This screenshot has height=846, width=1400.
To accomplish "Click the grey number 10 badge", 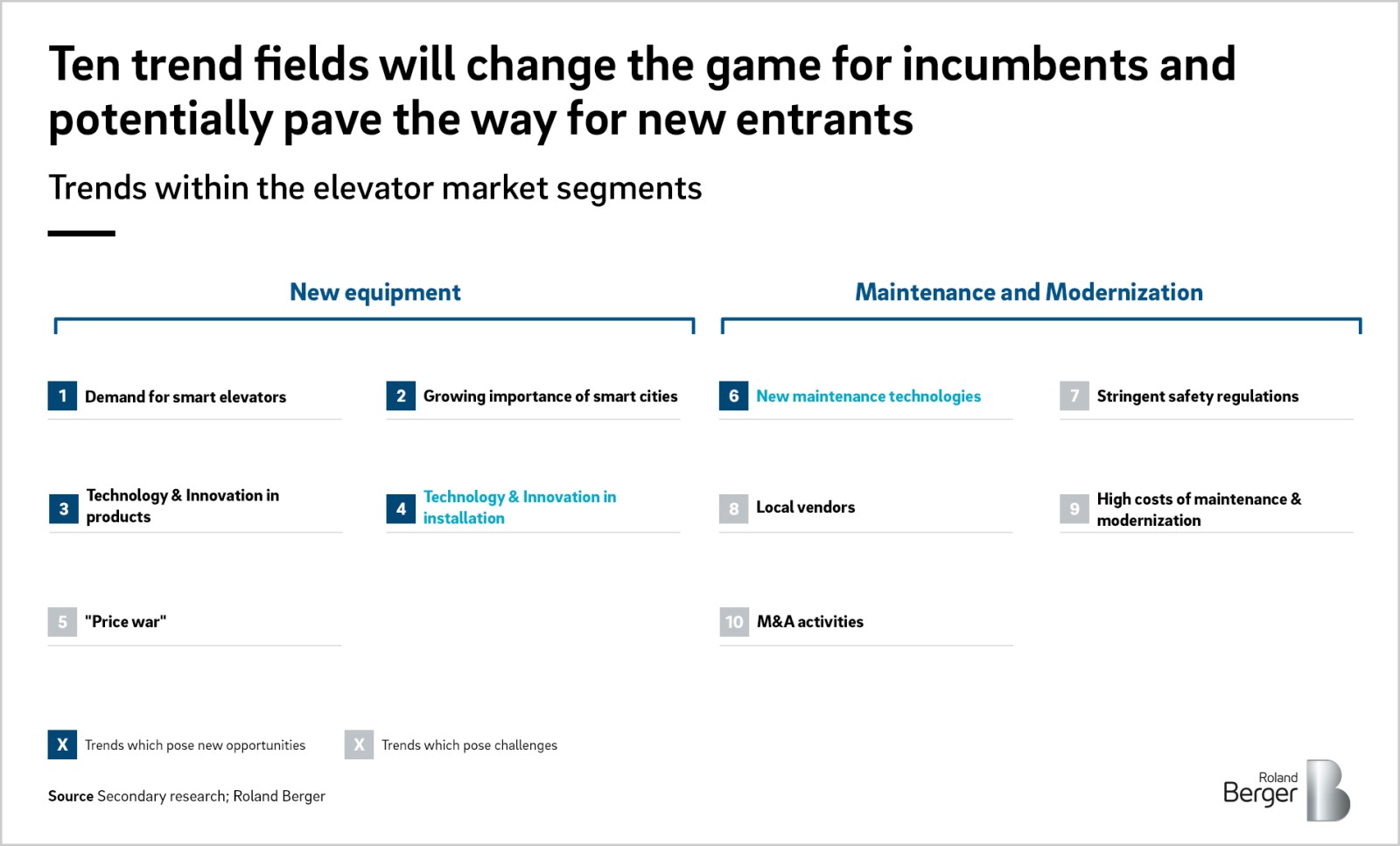I will click(x=734, y=622).
